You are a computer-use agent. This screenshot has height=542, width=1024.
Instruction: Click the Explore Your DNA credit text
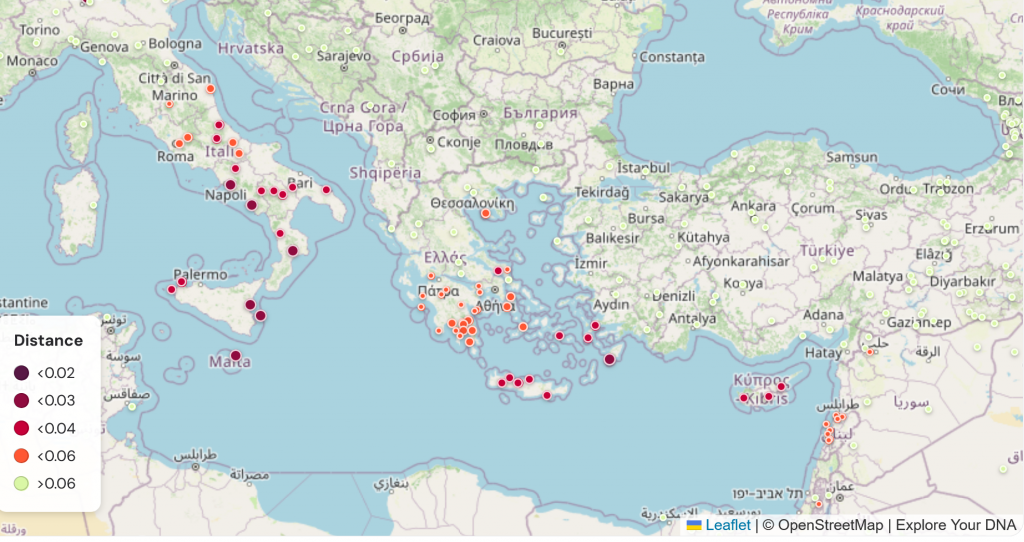(x=956, y=525)
